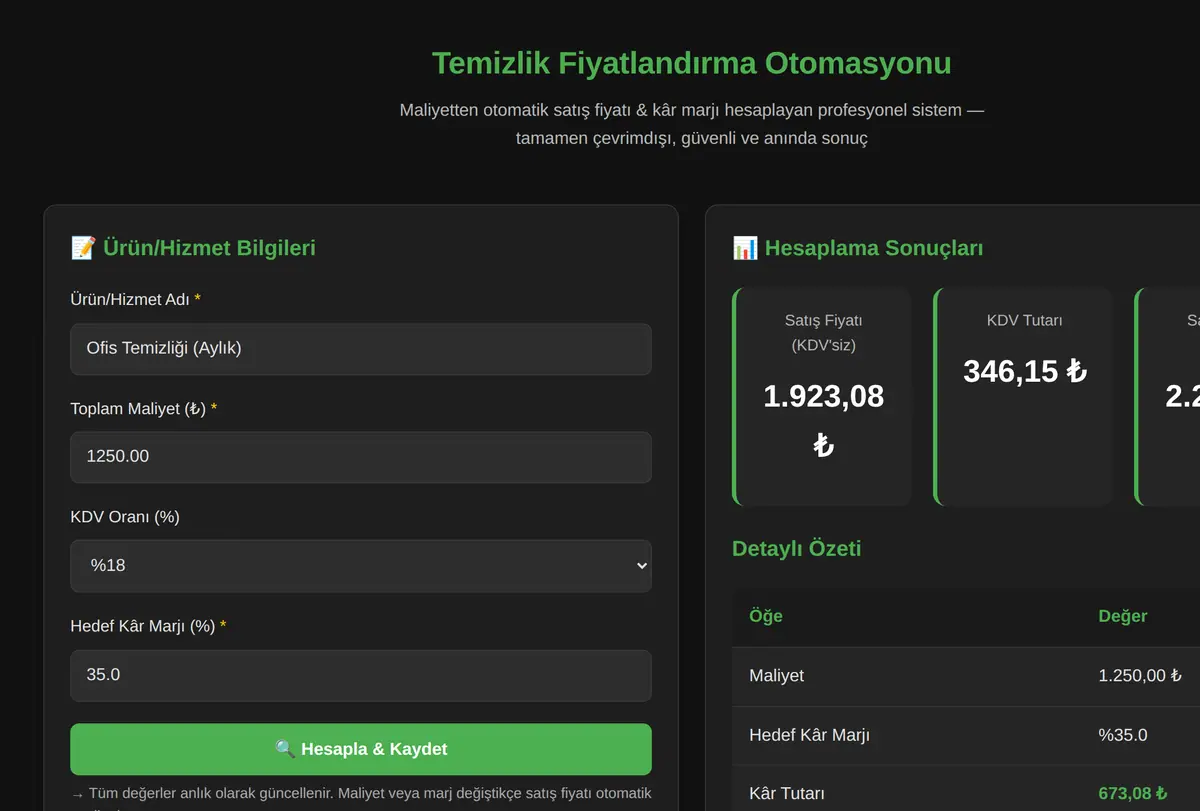Click the Hesapla & Kaydet button

[360, 749]
